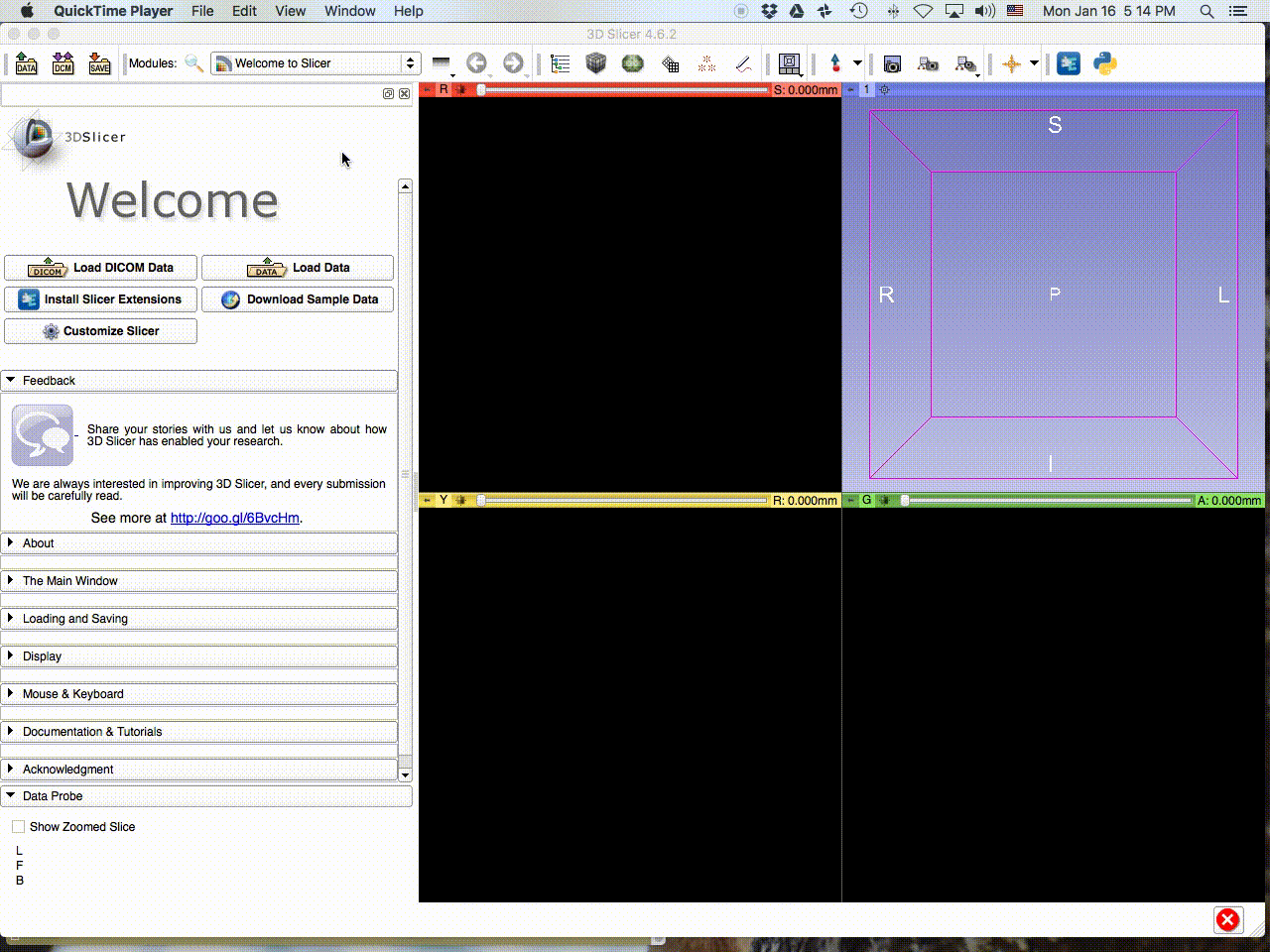Click the Load DICOM Data button
1270x952 pixels.
pyautogui.click(x=98, y=268)
